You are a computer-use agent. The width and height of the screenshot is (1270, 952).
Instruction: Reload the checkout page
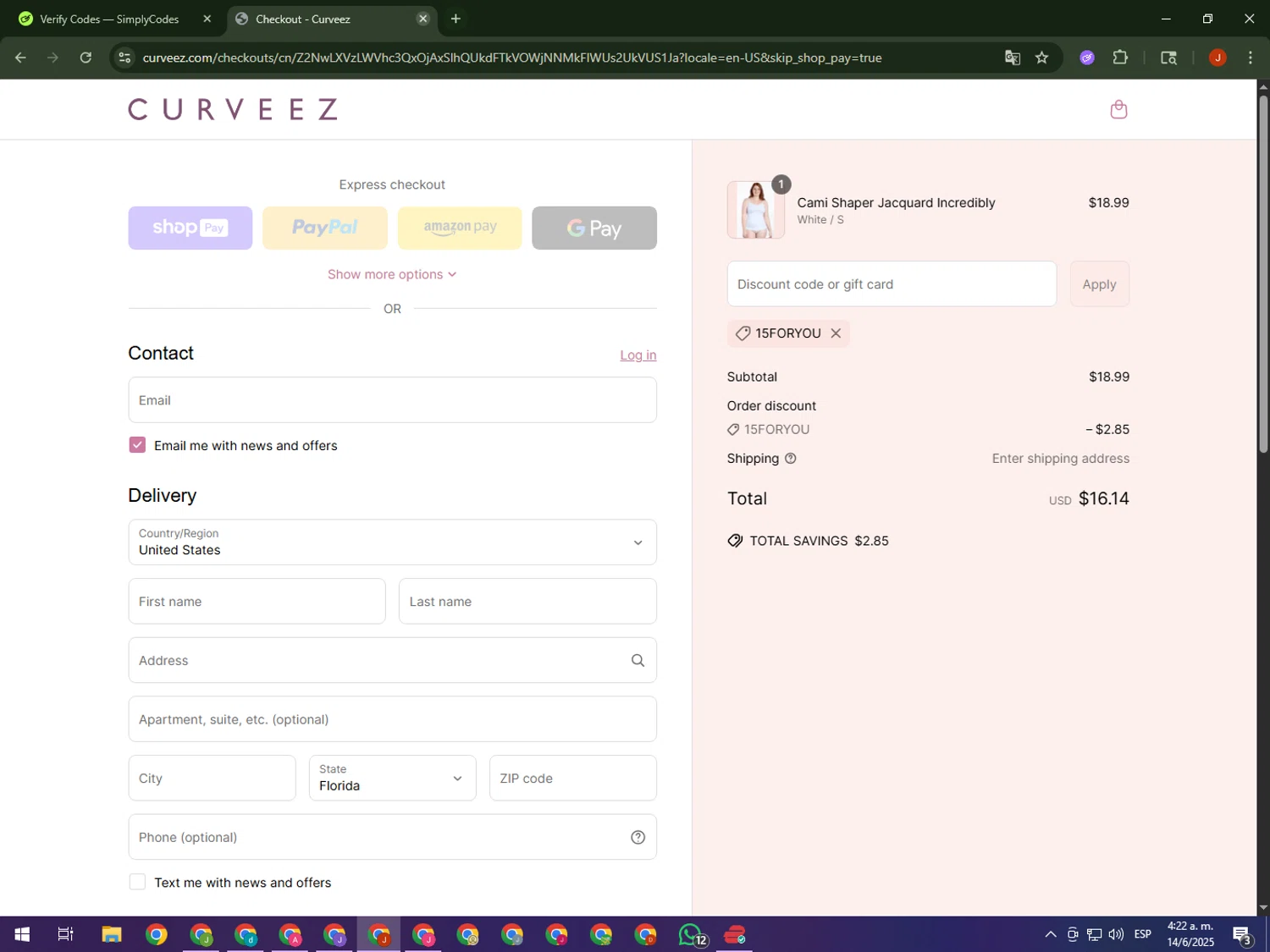(x=86, y=58)
